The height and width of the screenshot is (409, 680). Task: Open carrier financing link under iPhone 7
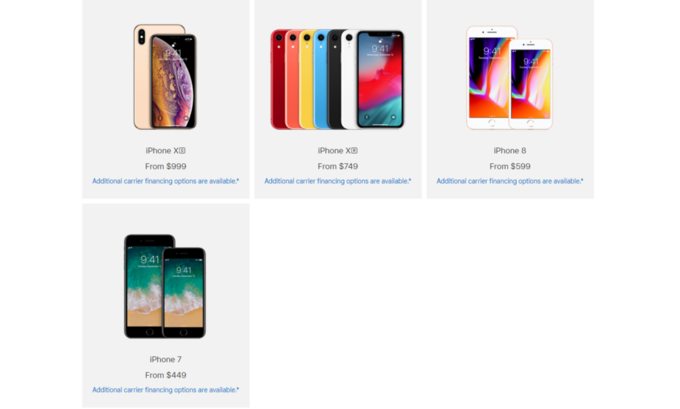[166, 389]
